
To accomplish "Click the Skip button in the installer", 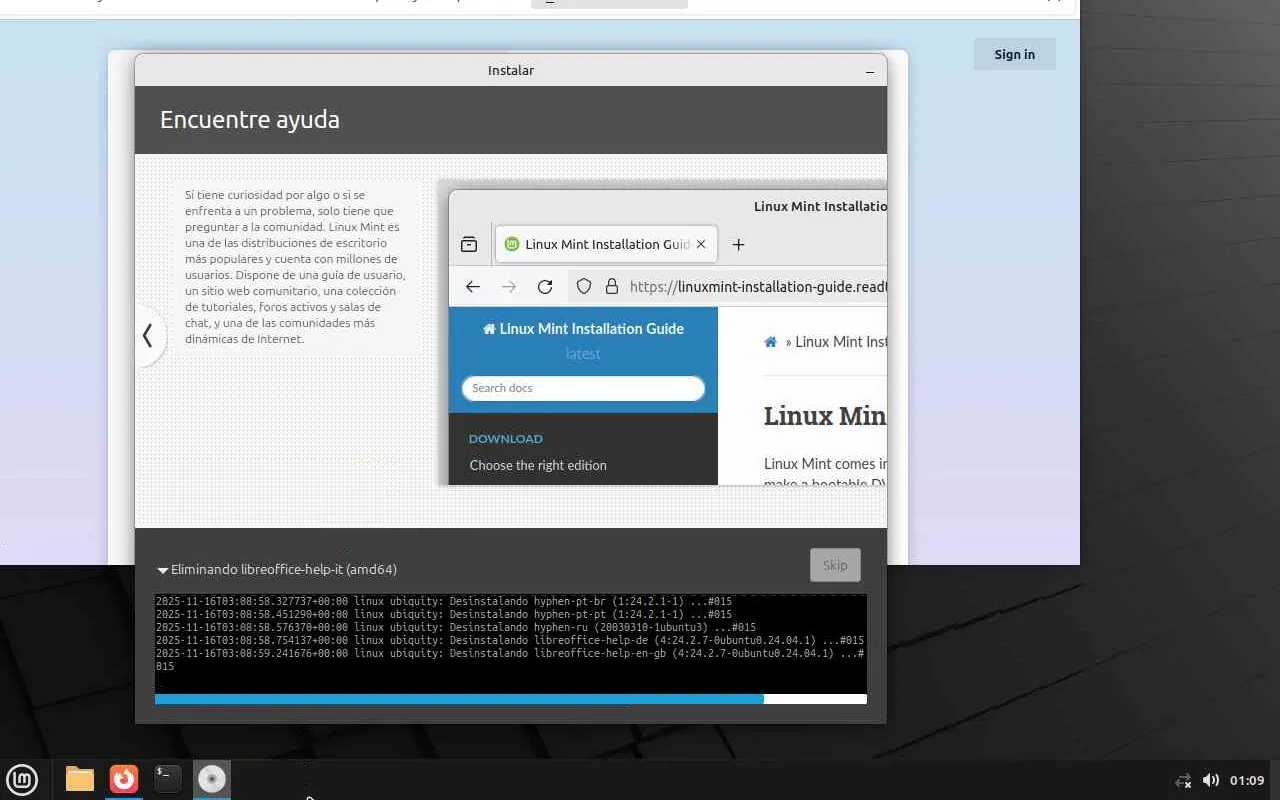I will [x=835, y=565].
